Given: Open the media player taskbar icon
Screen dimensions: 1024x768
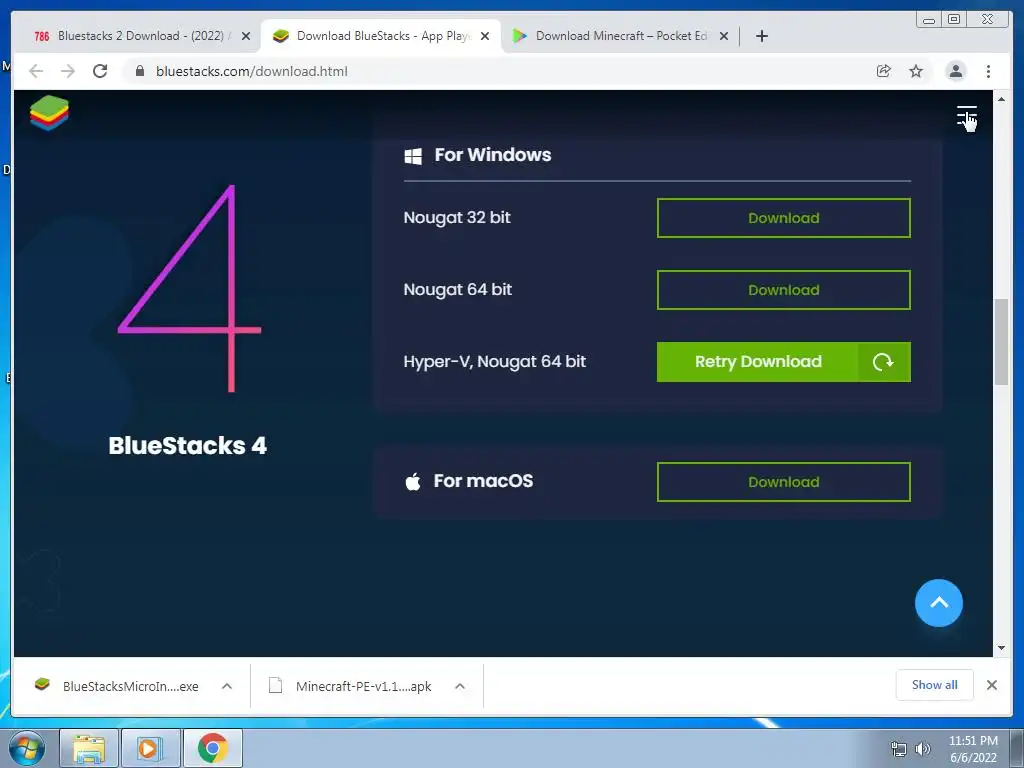Looking at the screenshot, I should (x=150, y=748).
